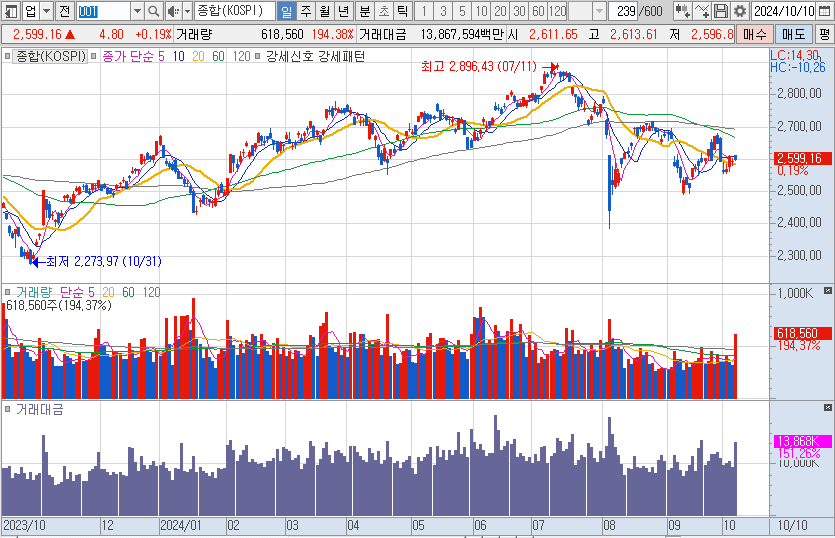Choose interval 5
The image size is (835, 538).
[x=462, y=11]
